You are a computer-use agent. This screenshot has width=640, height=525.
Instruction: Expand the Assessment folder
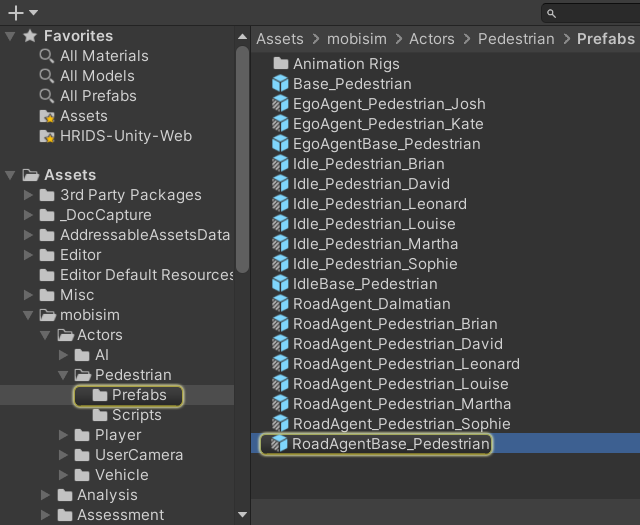coord(45,515)
